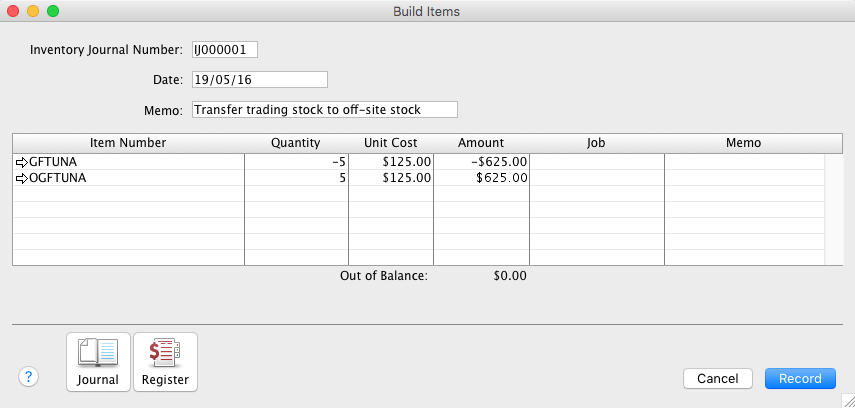The width and height of the screenshot is (855, 408).
Task: Click the Date field
Action: (259, 79)
